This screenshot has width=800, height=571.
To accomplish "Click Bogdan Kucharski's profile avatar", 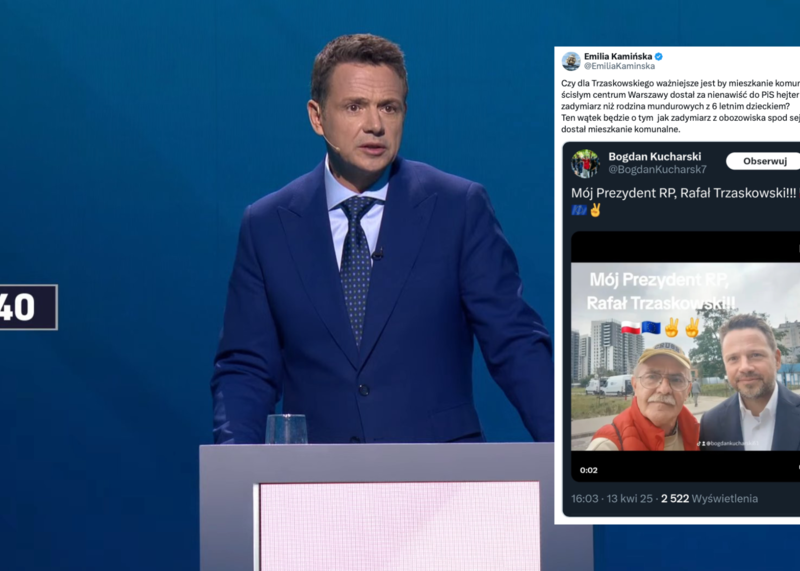I will pyautogui.click(x=585, y=163).
